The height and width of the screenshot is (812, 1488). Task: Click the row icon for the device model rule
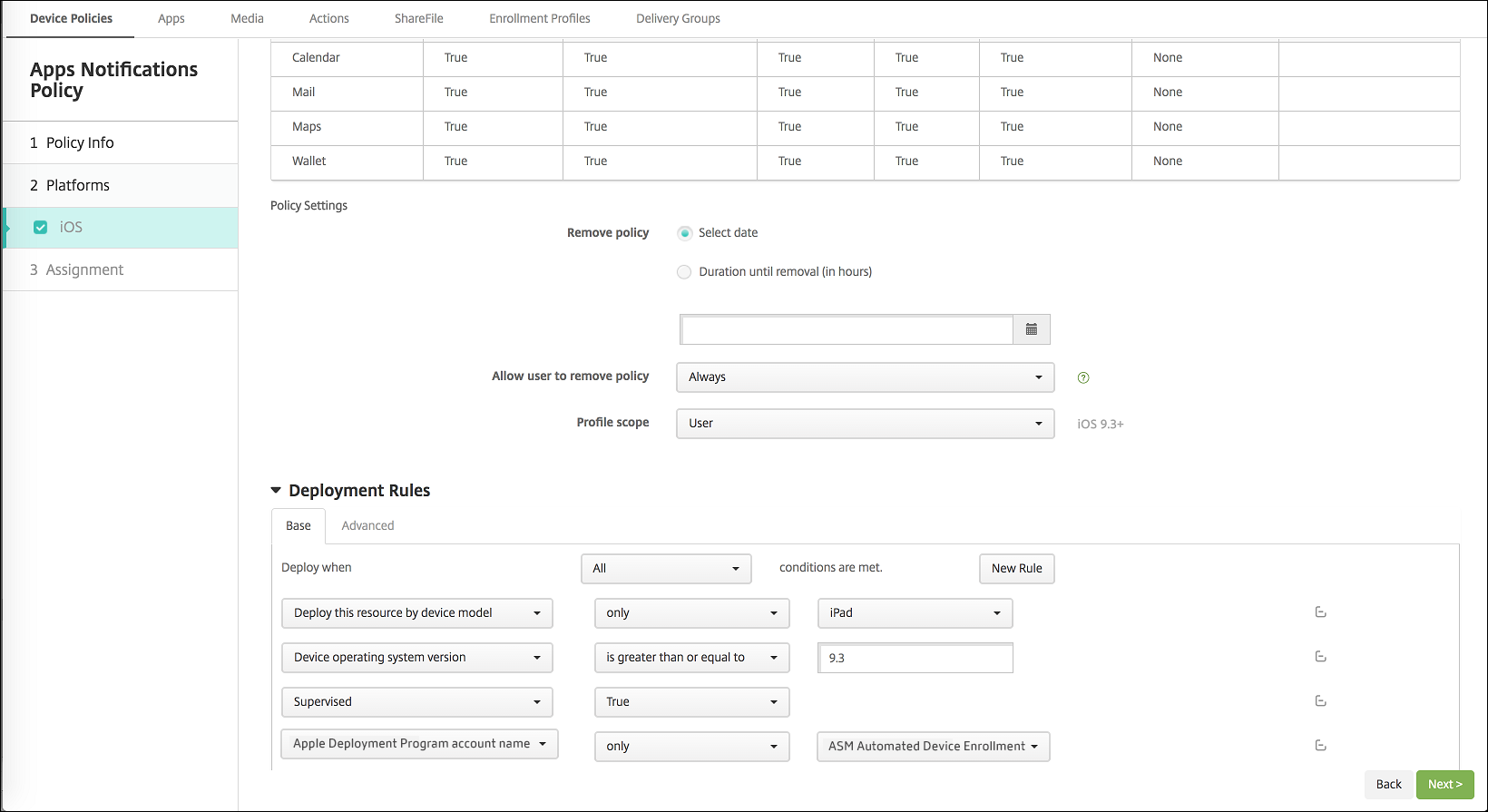tap(1320, 612)
